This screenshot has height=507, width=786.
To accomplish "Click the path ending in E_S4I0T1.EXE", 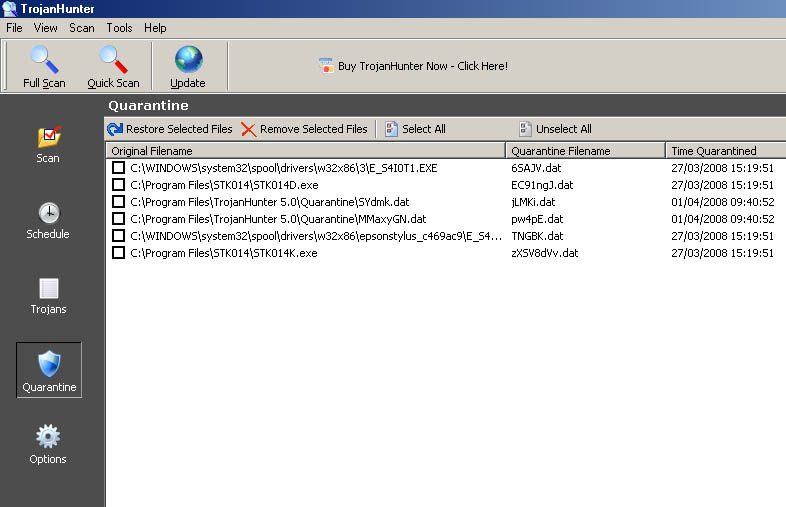I will click(x=284, y=168).
